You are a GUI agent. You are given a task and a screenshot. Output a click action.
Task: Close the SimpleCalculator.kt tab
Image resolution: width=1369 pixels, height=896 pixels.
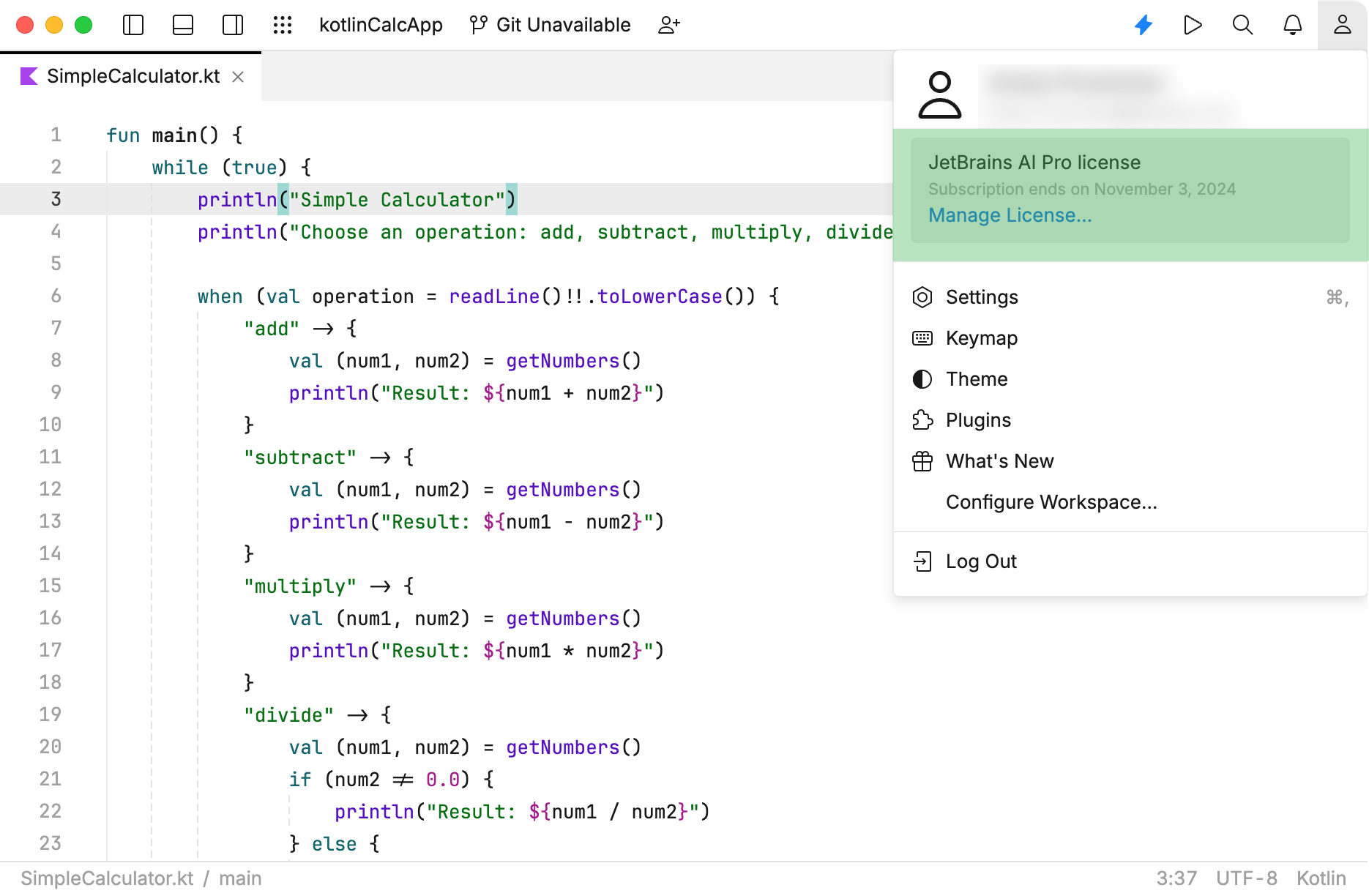coord(238,77)
